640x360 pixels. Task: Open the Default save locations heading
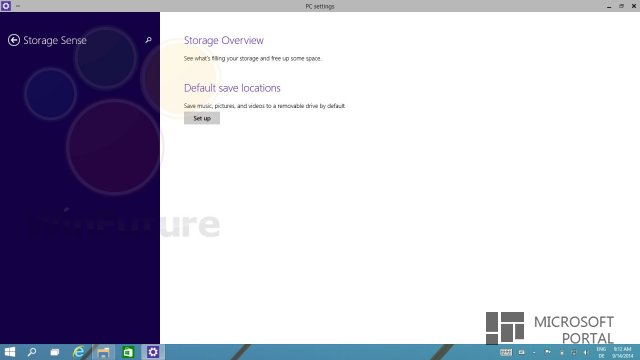pos(232,88)
